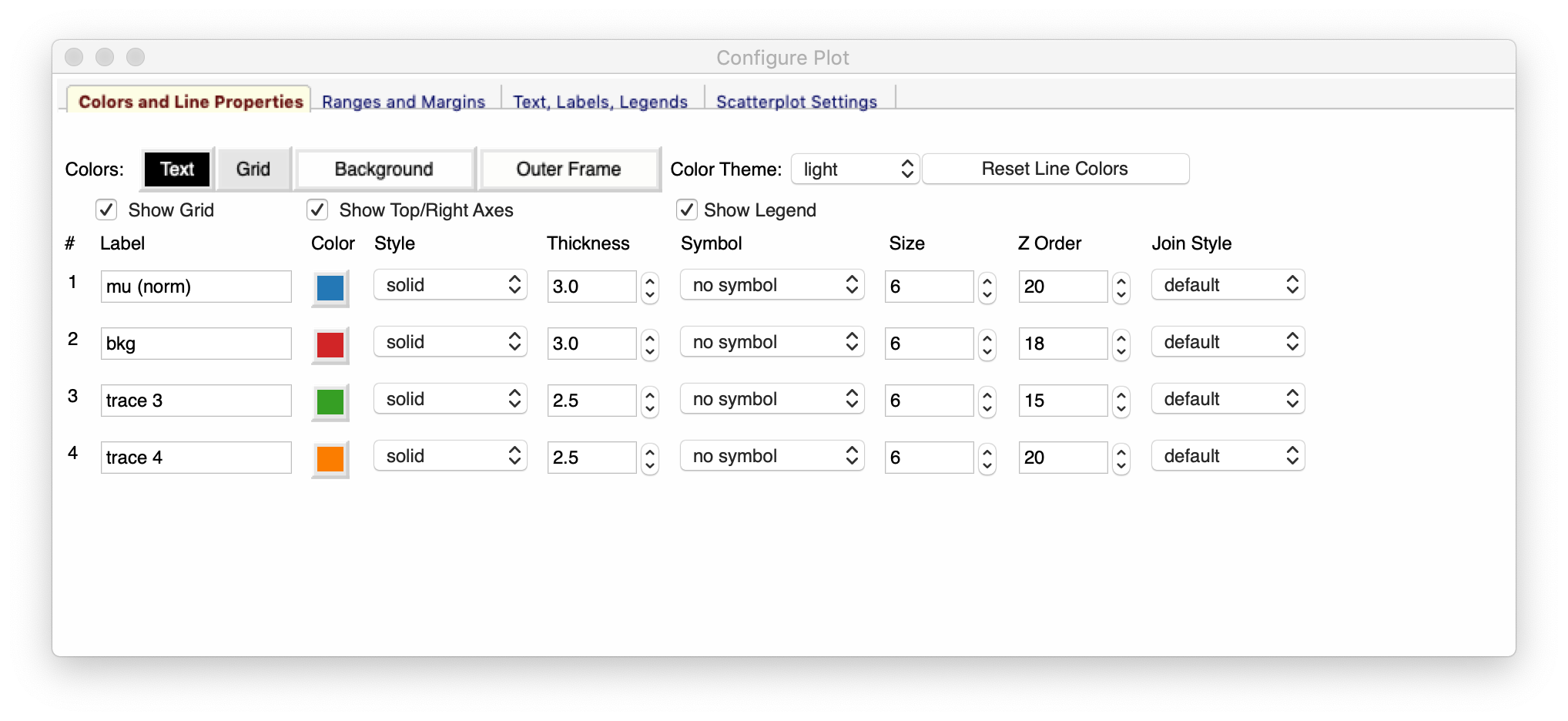The image size is (1568, 721).
Task: Increase thickness of trace 1 with up arrow
Action: coord(650,280)
